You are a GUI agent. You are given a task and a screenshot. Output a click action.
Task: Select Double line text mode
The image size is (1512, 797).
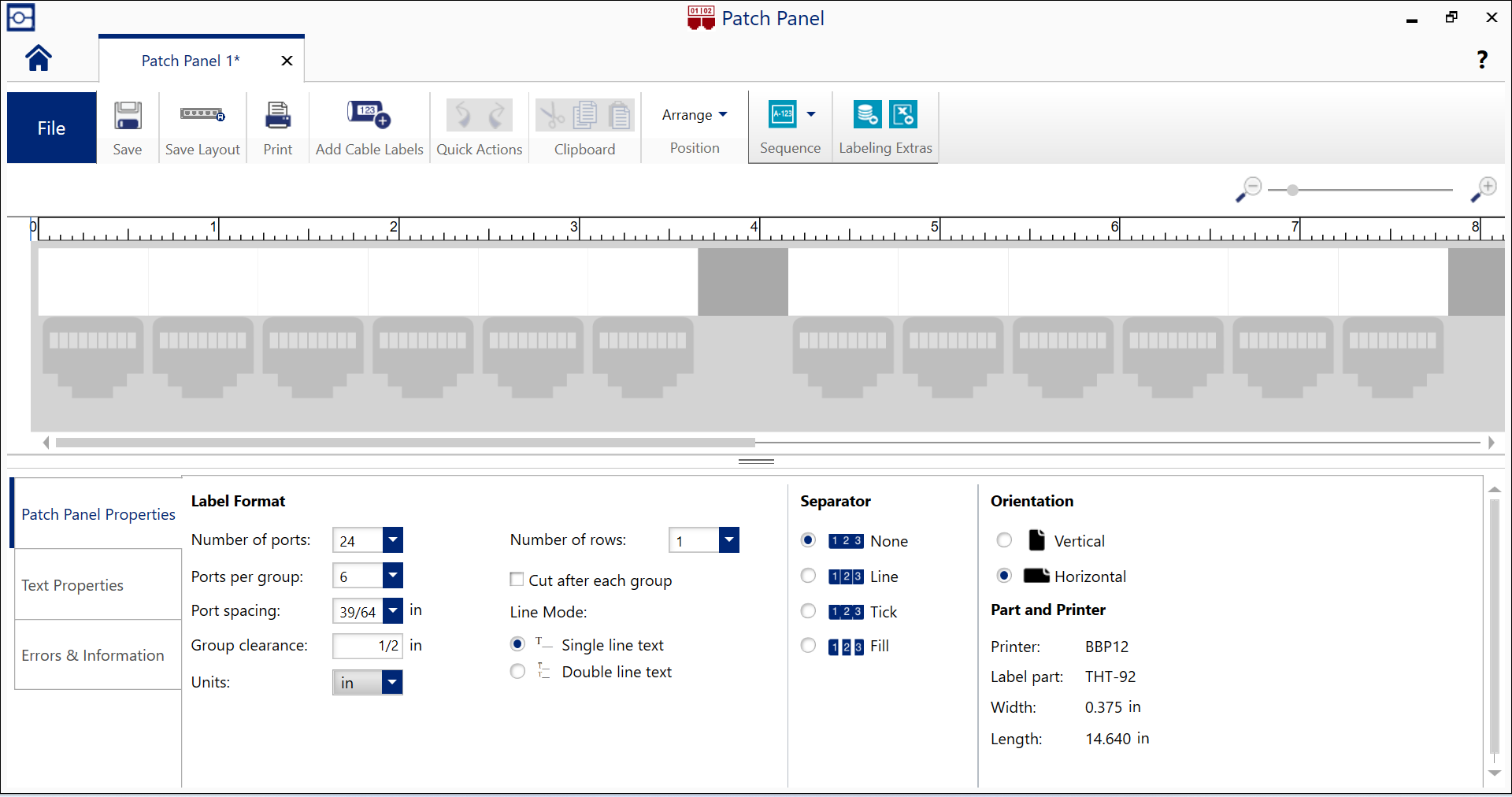517,672
